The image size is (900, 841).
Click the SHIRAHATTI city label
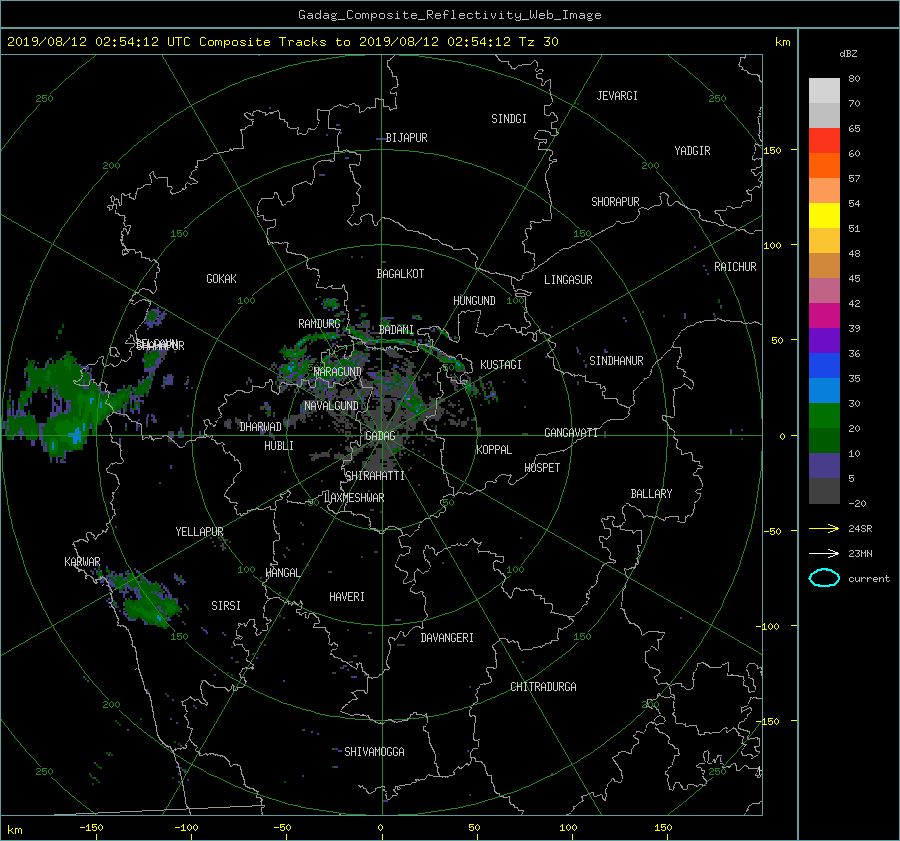click(x=375, y=476)
